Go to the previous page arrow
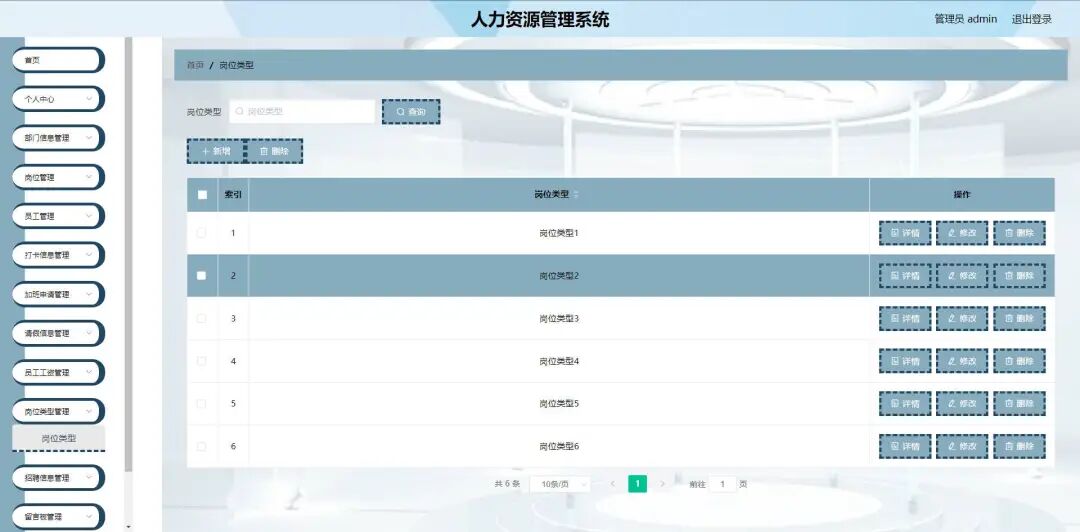This screenshot has width=1080, height=532. pyautogui.click(x=612, y=484)
